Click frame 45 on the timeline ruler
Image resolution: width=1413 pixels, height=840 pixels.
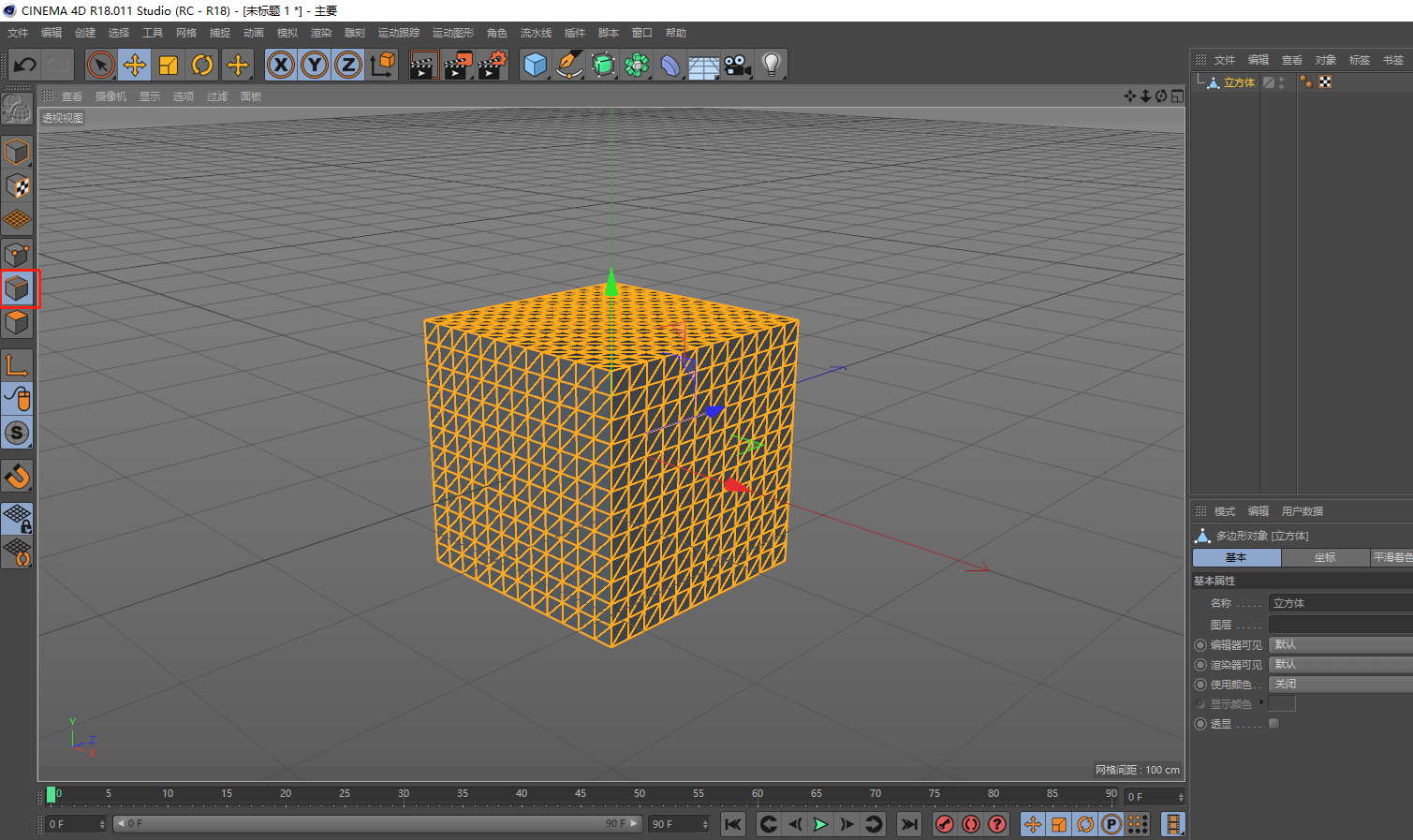click(x=581, y=794)
